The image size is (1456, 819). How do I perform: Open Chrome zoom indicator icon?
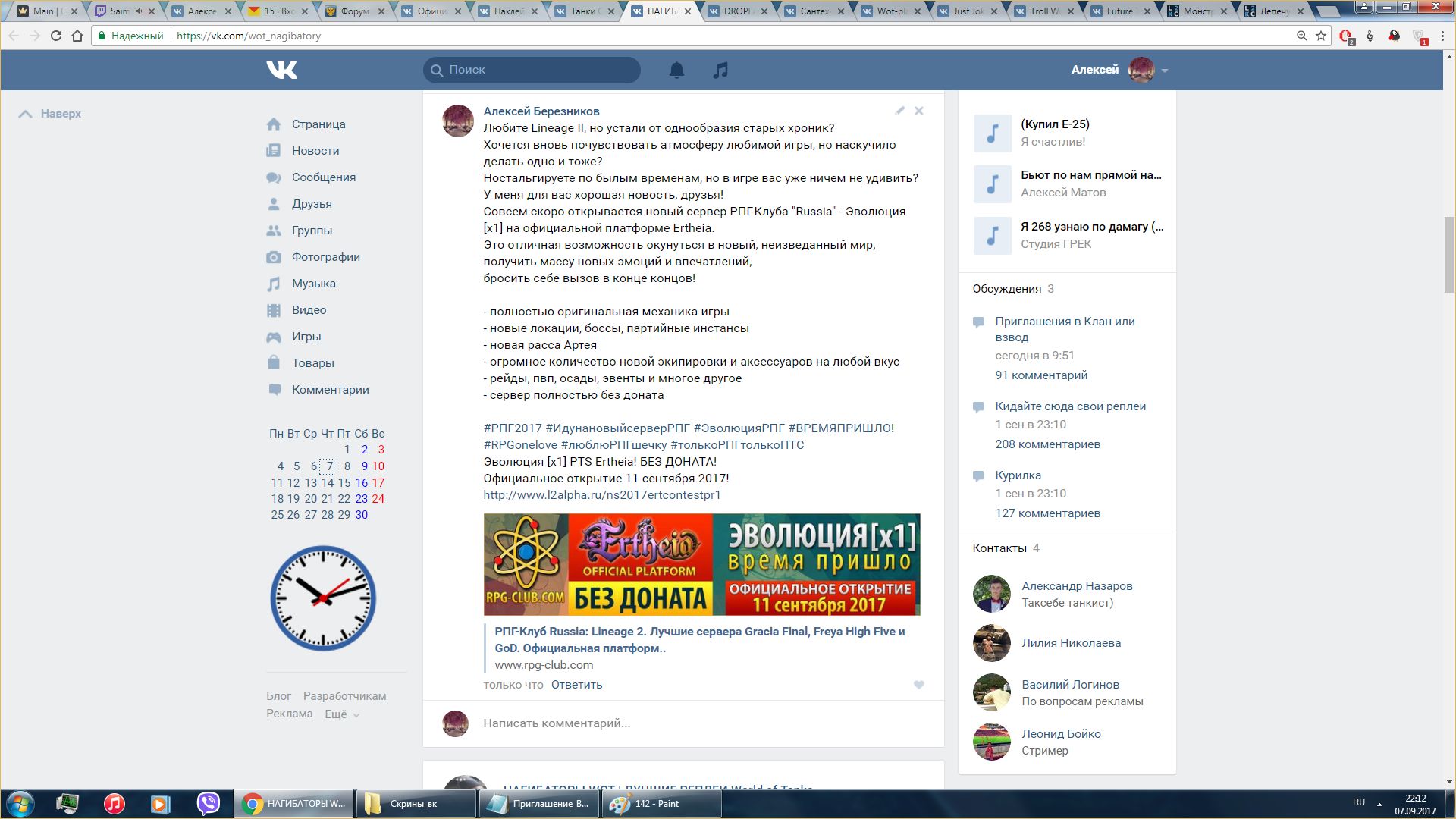[x=1301, y=36]
